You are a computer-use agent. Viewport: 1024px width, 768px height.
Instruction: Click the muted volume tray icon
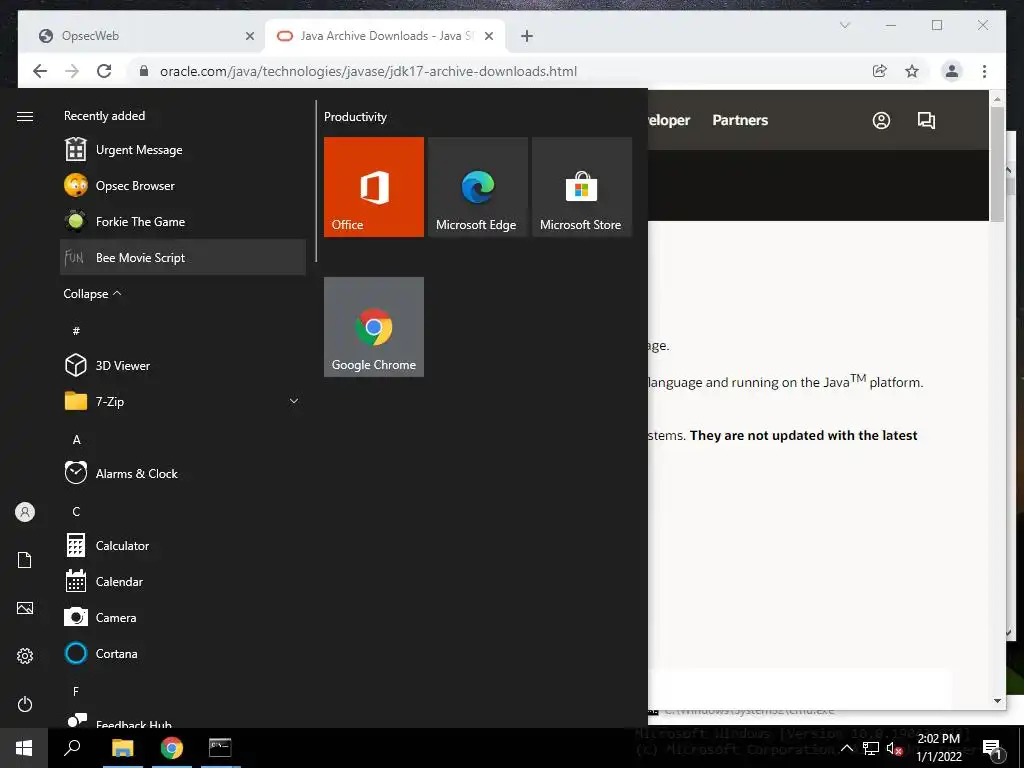tap(894, 748)
